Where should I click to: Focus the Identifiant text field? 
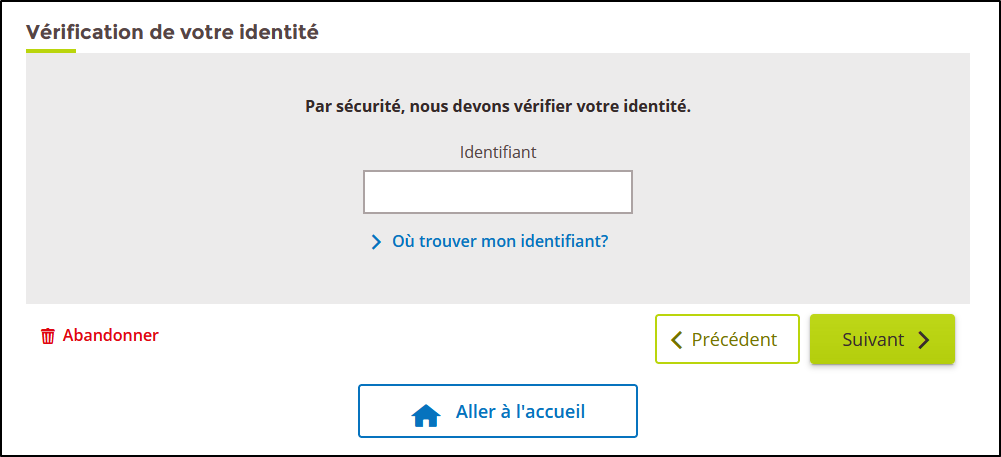coord(498,191)
